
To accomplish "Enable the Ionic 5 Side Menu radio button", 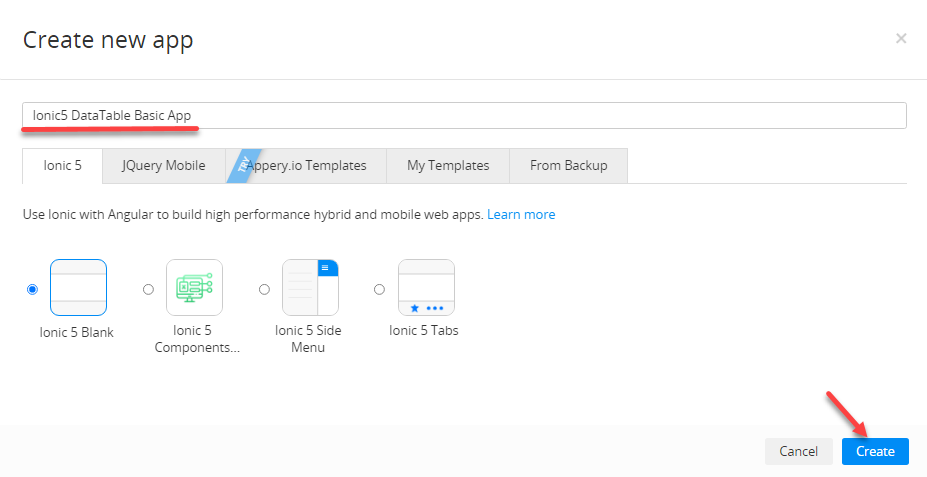I will pyautogui.click(x=264, y=289).
